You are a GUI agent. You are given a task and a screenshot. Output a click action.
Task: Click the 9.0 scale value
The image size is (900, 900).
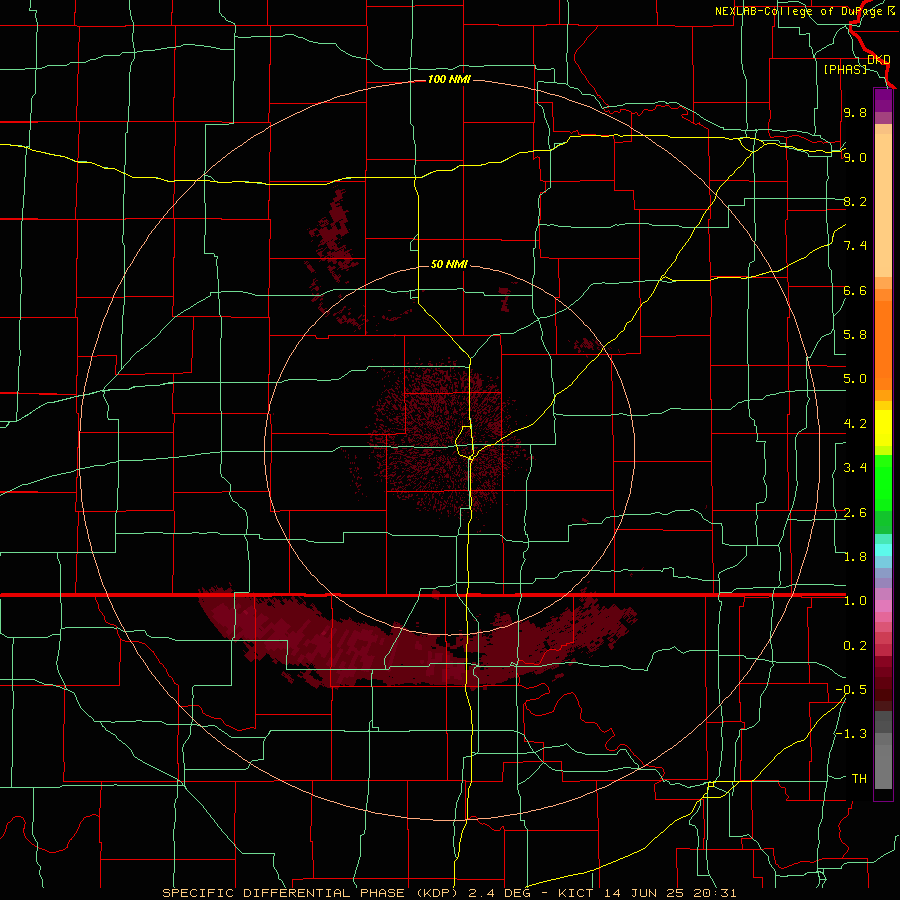coord(855,157)
